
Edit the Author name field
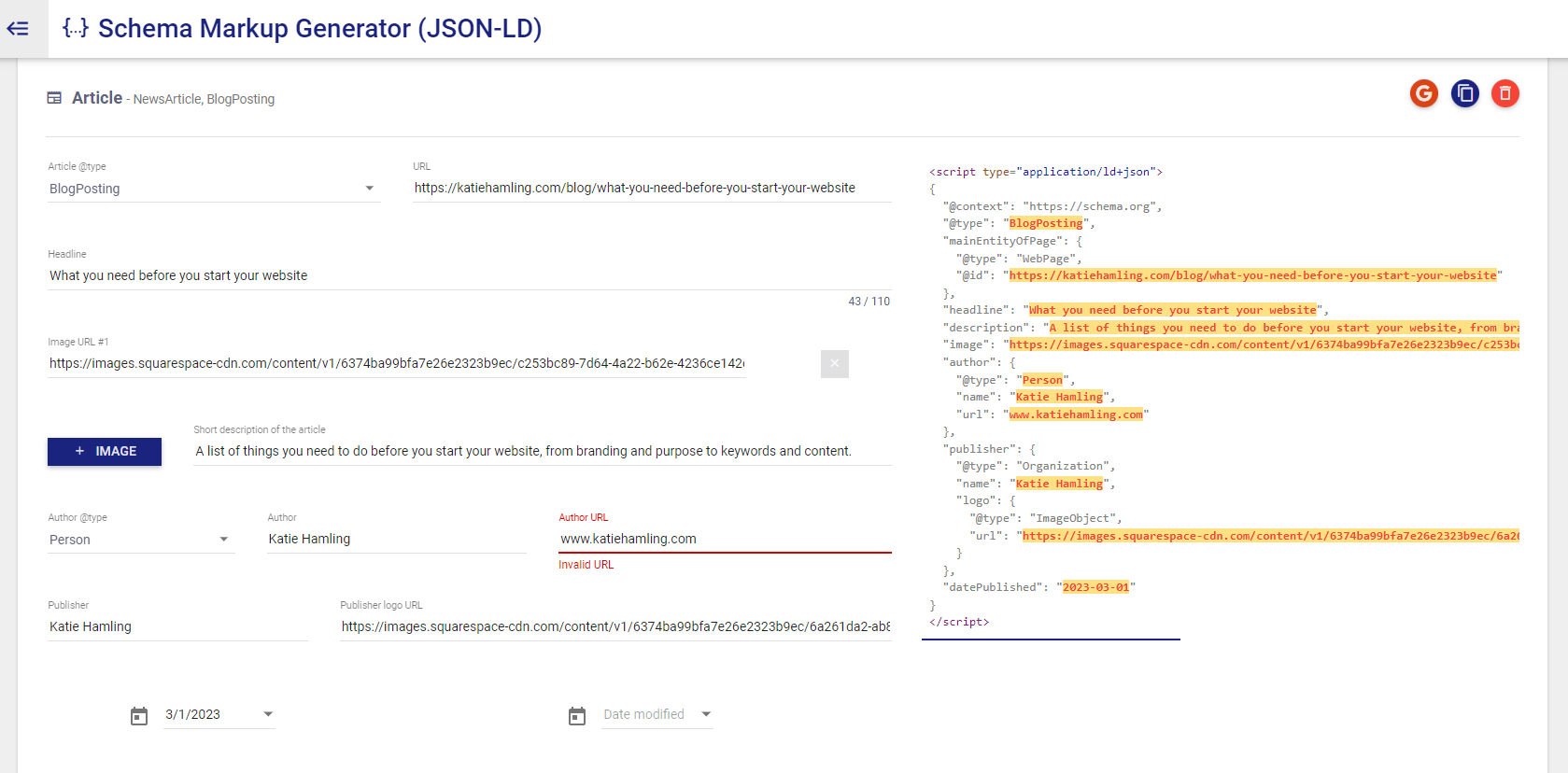[x=397, y=539]
